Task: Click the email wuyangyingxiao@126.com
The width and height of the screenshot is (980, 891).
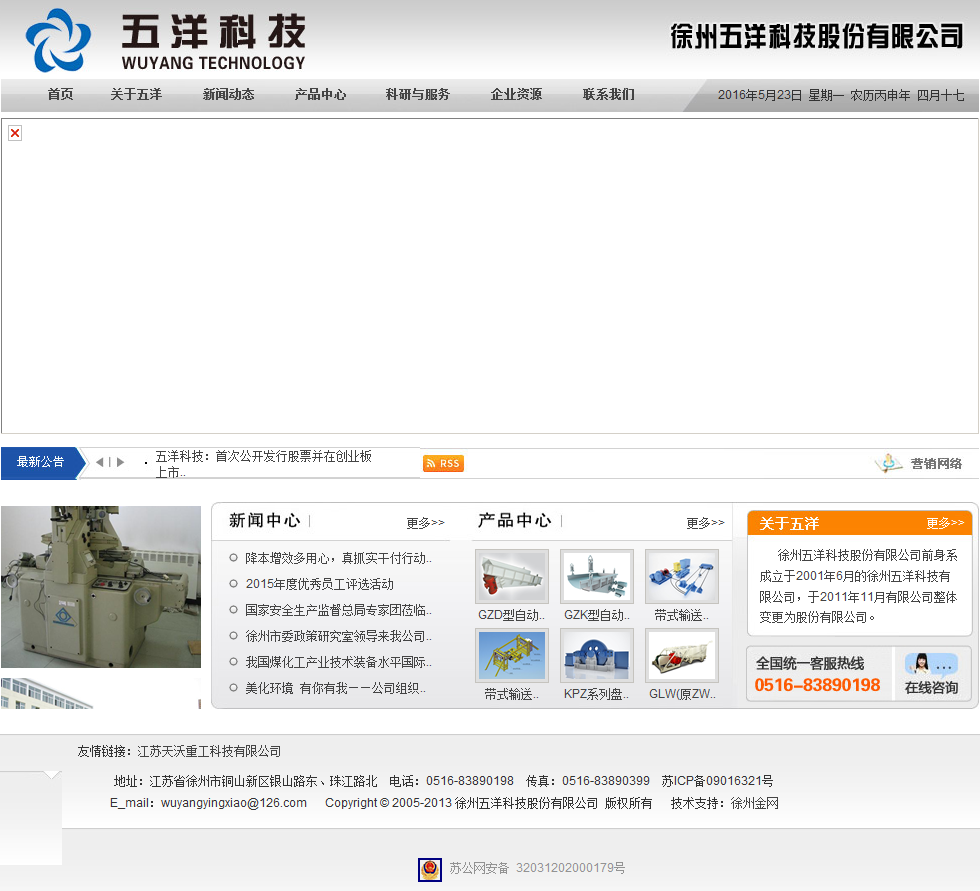Action: [x=234, y=803]
